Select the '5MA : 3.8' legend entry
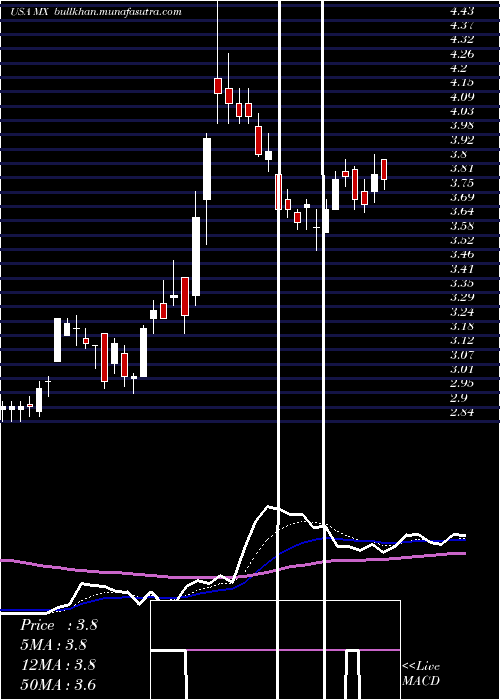Image resolution: width=500 pixels, height=700 pixels. pyautogui.click(x=53, y=645)
